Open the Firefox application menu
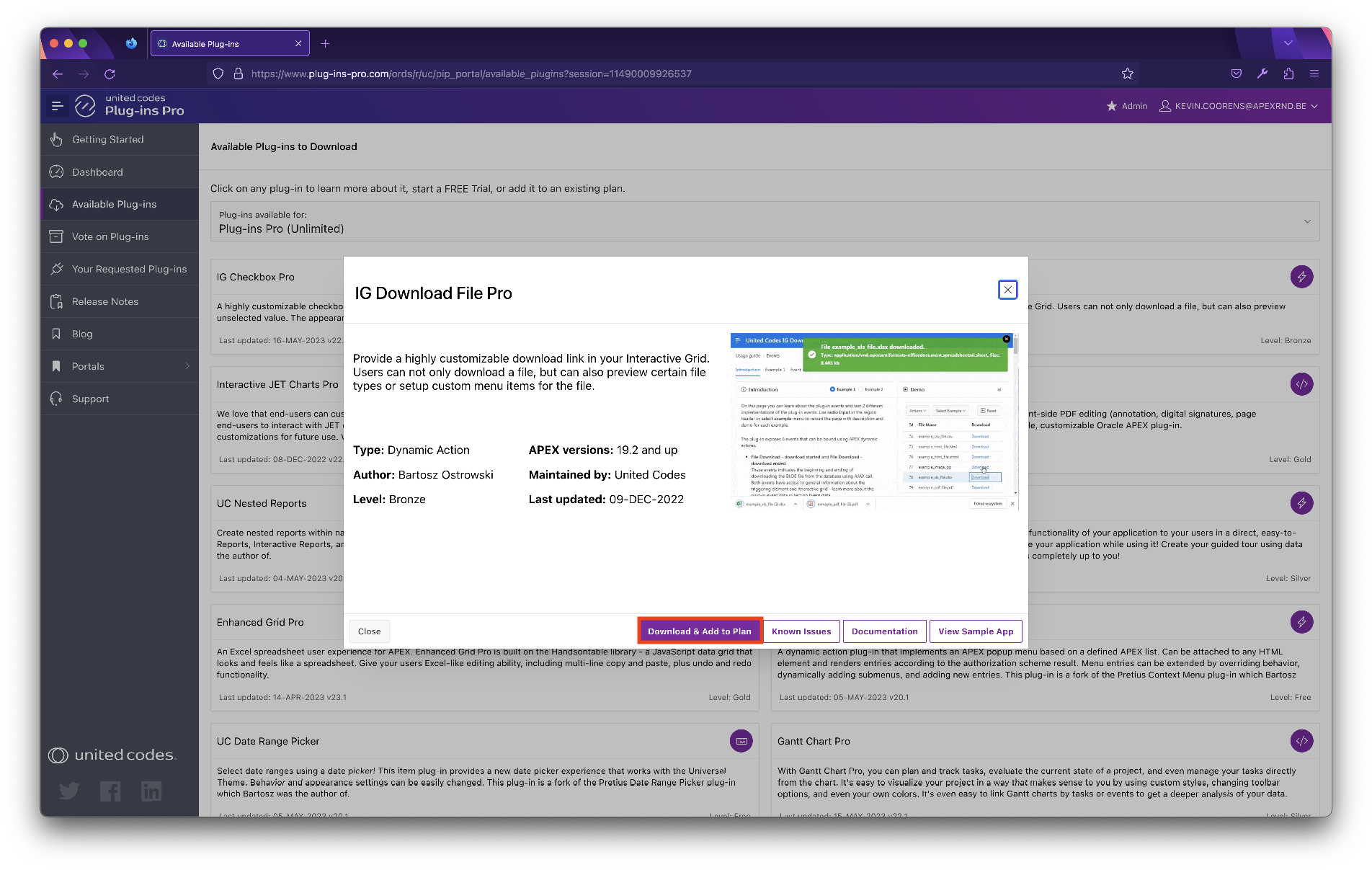The width and height of the screenshot is (1372, 870). [1314, 74]
